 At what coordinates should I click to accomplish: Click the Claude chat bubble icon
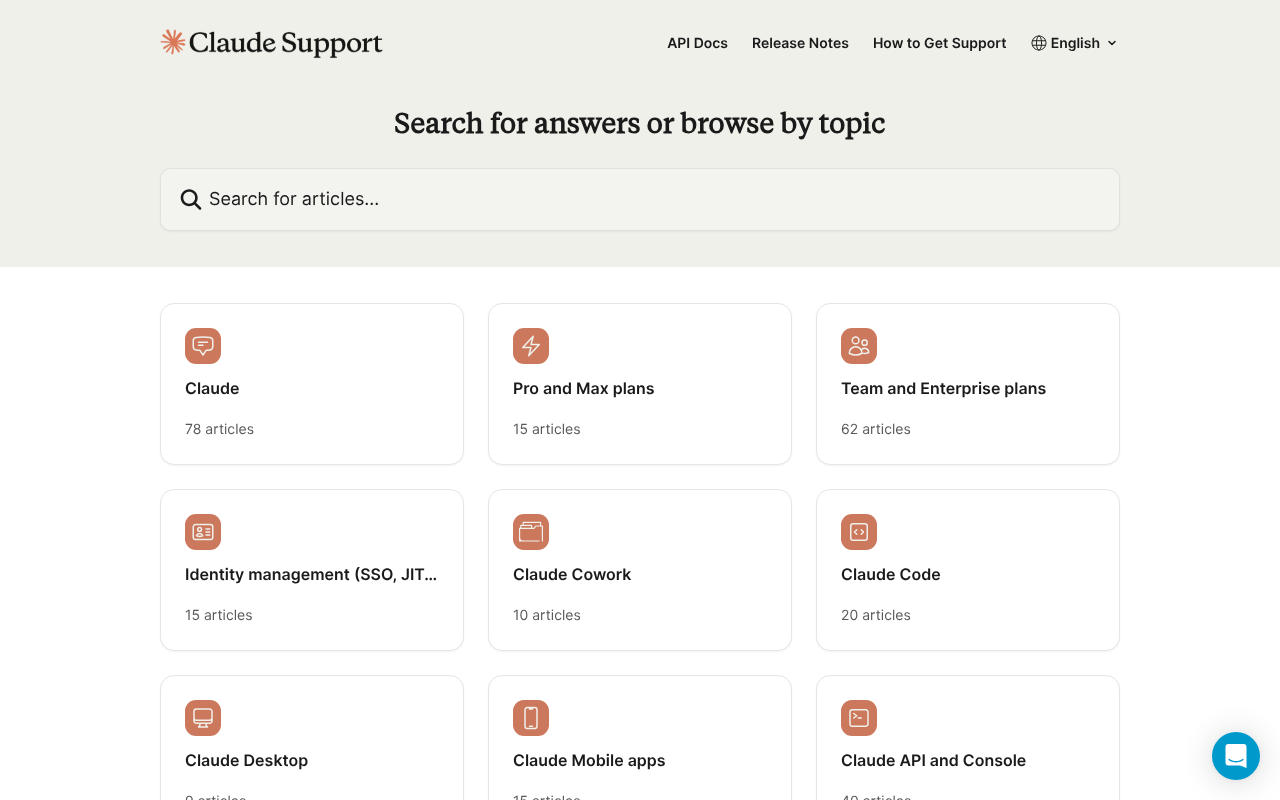pyautogui.click(x=203, y=346)
